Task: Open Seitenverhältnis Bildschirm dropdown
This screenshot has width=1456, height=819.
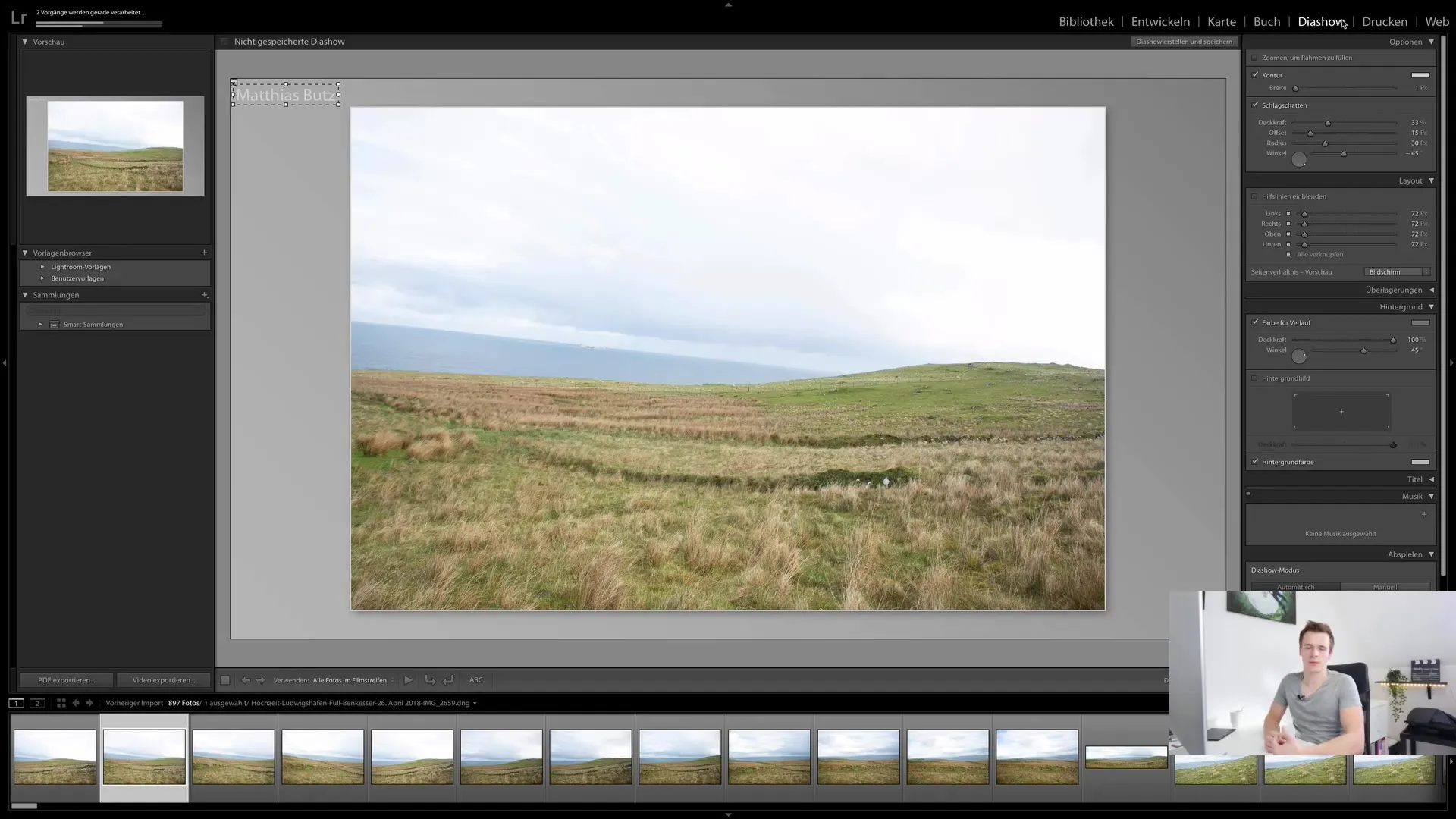Action: coord(1397,272)
